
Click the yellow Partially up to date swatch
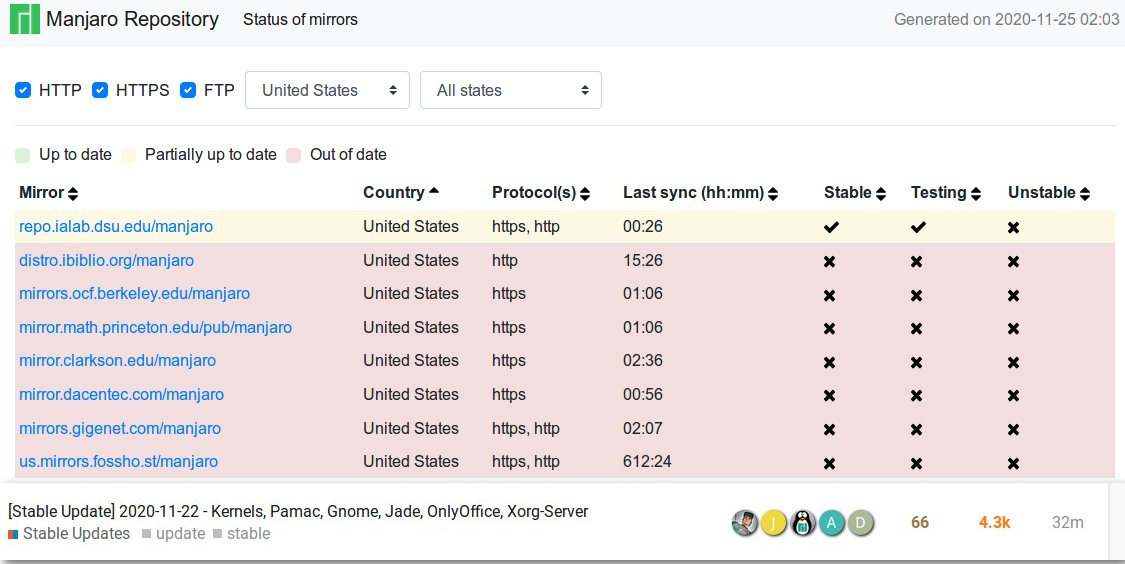(x=128, y=155)
